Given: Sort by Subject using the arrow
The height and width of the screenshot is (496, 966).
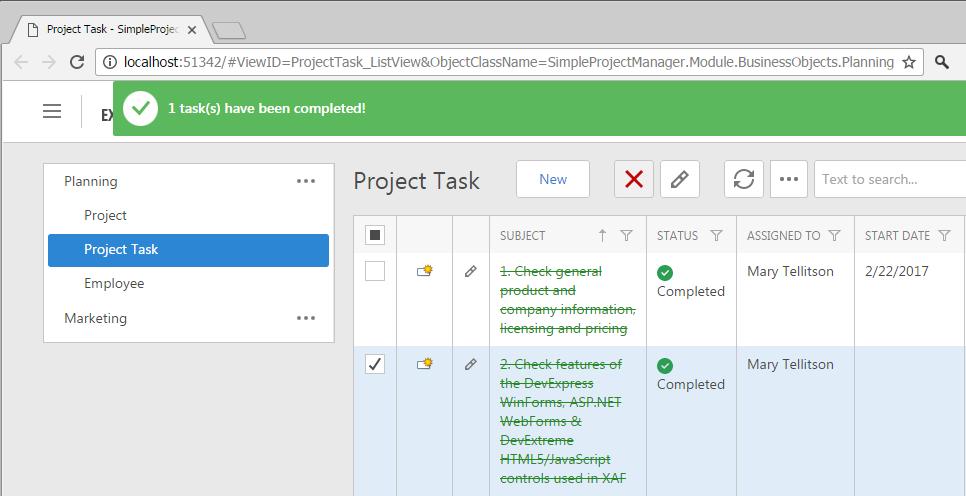Looking at the screenshot, I should (x=603, y=235).
